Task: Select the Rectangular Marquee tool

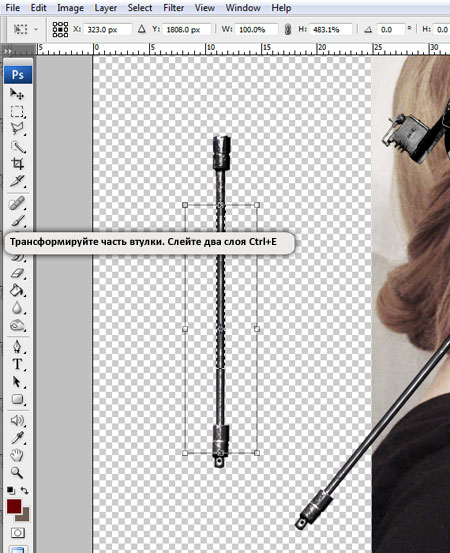Action: point(17,111)
